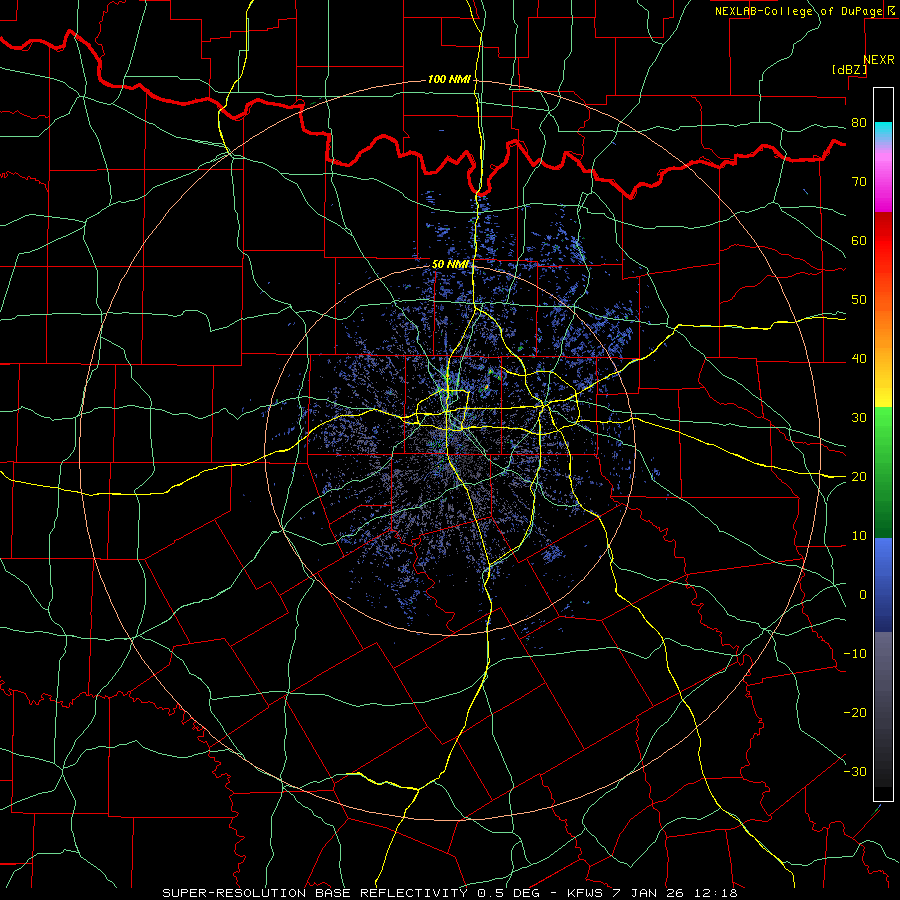Pick the cyan band on the color bar
Screen dimensions: 900x900
pyautogui.click(x=883, y=132)
